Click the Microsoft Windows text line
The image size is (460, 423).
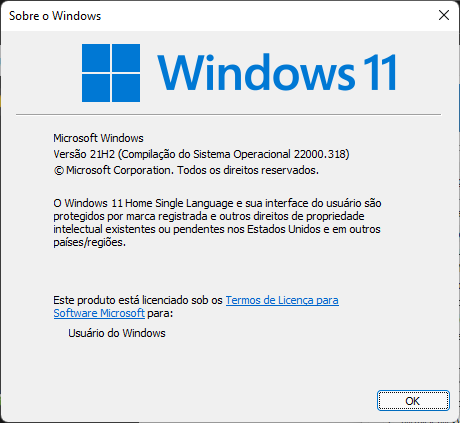coord(98,138)
